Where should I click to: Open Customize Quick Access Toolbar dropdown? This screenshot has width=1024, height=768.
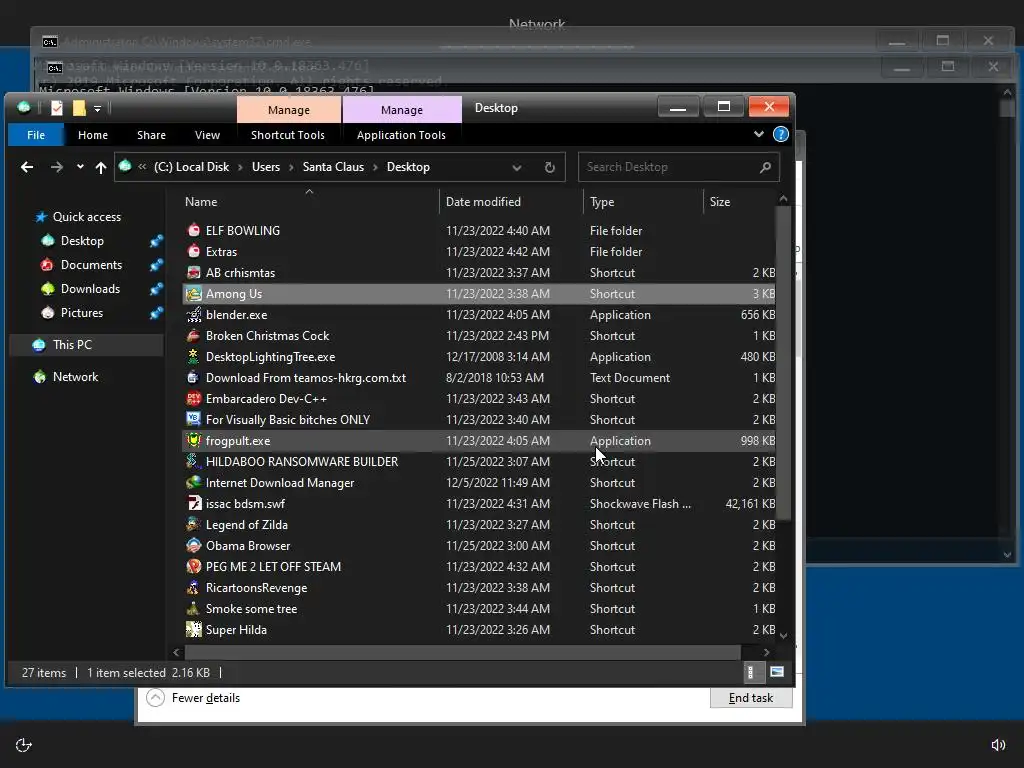[97, 108]
